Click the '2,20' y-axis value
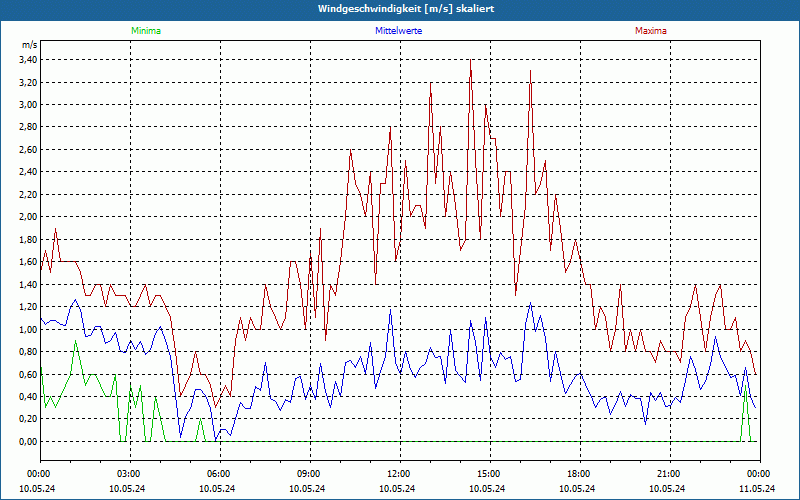This screenshot has height=500, width=800. [x=29, y=194]
